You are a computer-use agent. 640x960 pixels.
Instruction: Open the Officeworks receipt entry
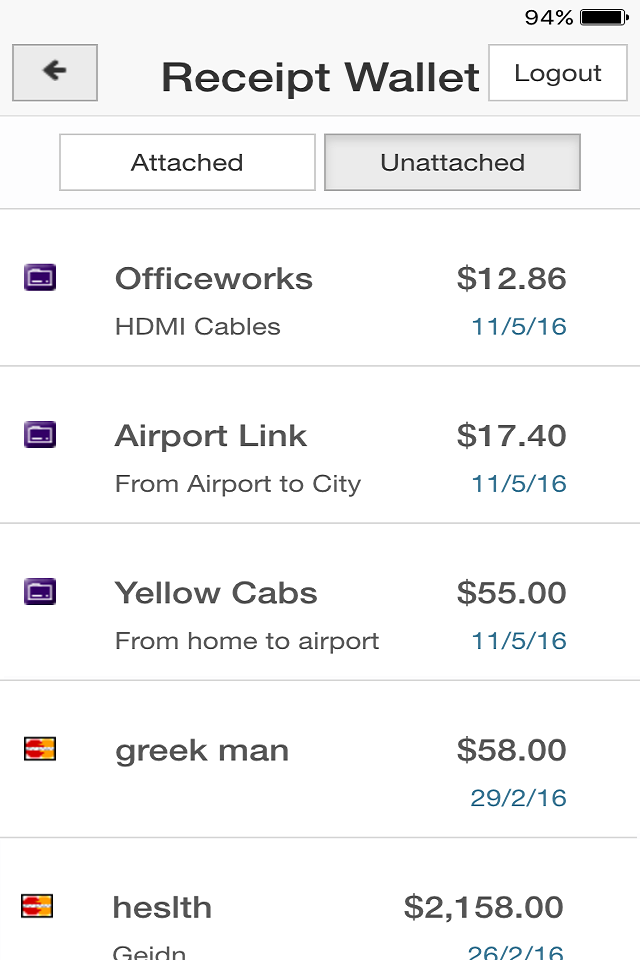click(320, 288)
